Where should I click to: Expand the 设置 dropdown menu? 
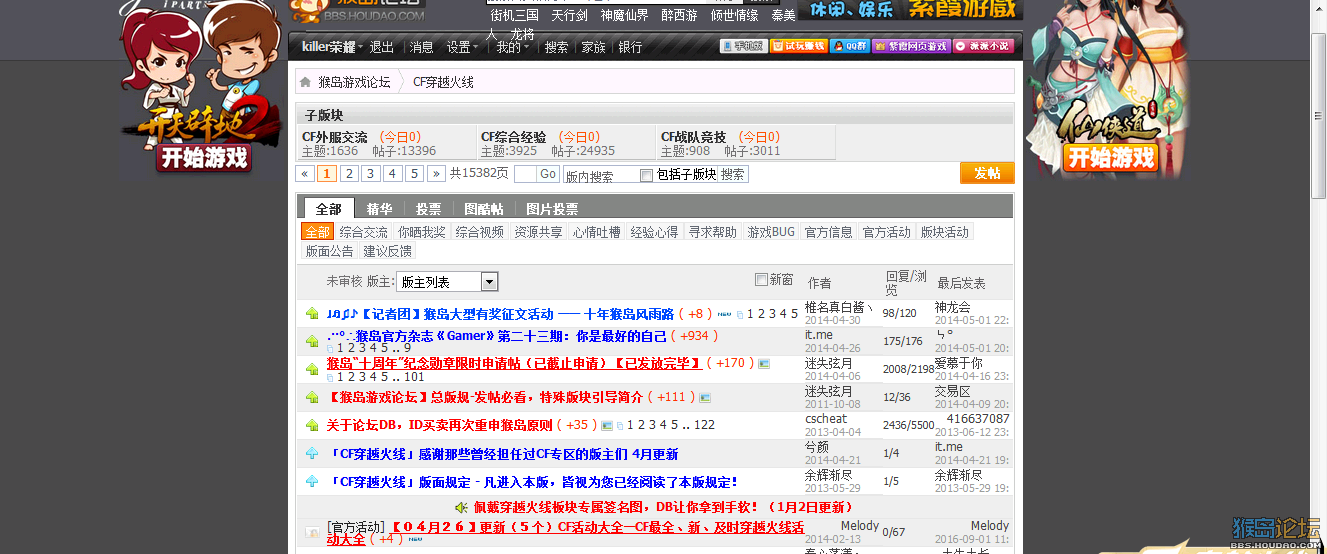pyautogui.click(x=462, y=47)
